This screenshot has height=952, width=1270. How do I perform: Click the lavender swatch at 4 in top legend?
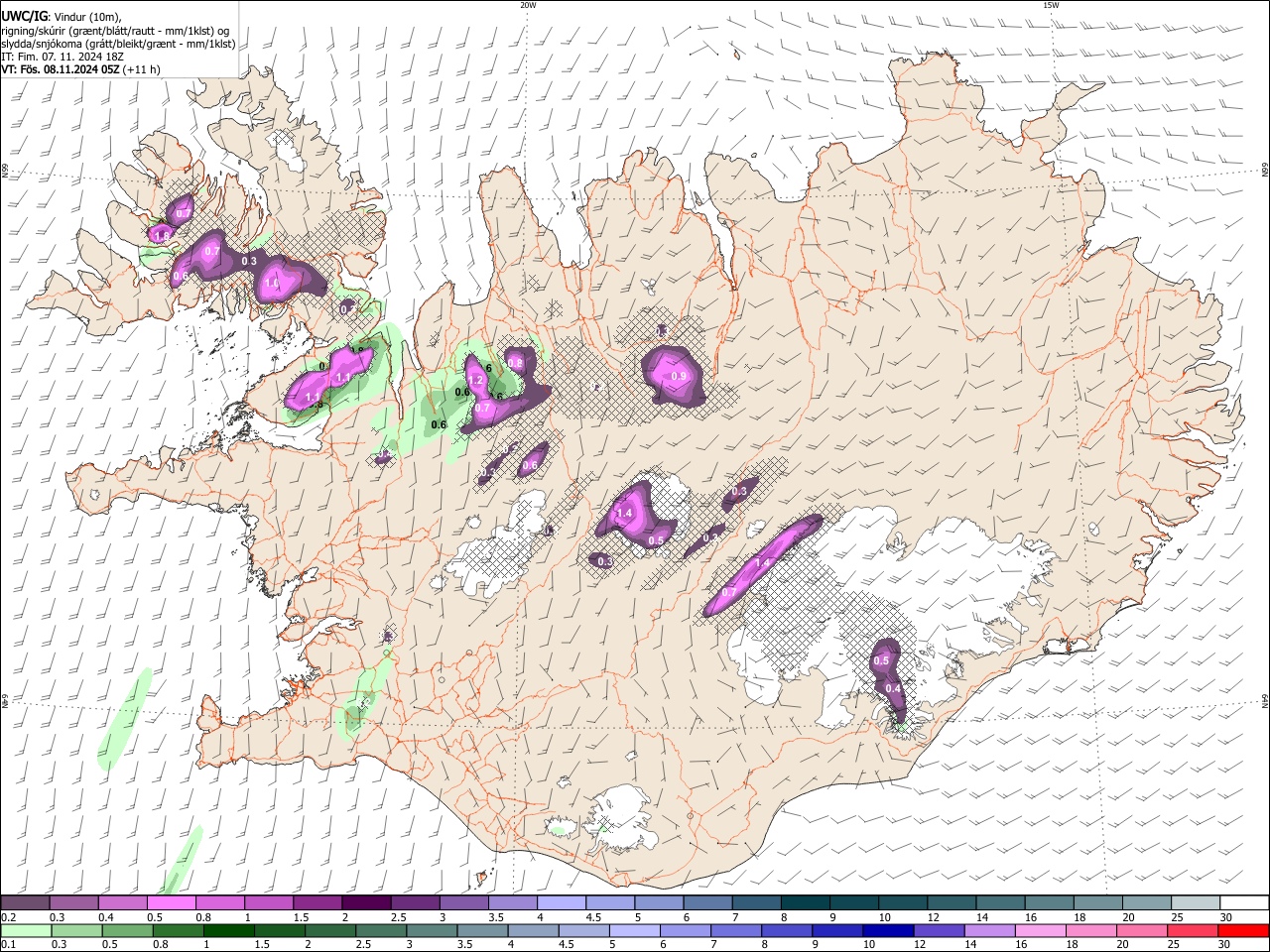(561, 902)
